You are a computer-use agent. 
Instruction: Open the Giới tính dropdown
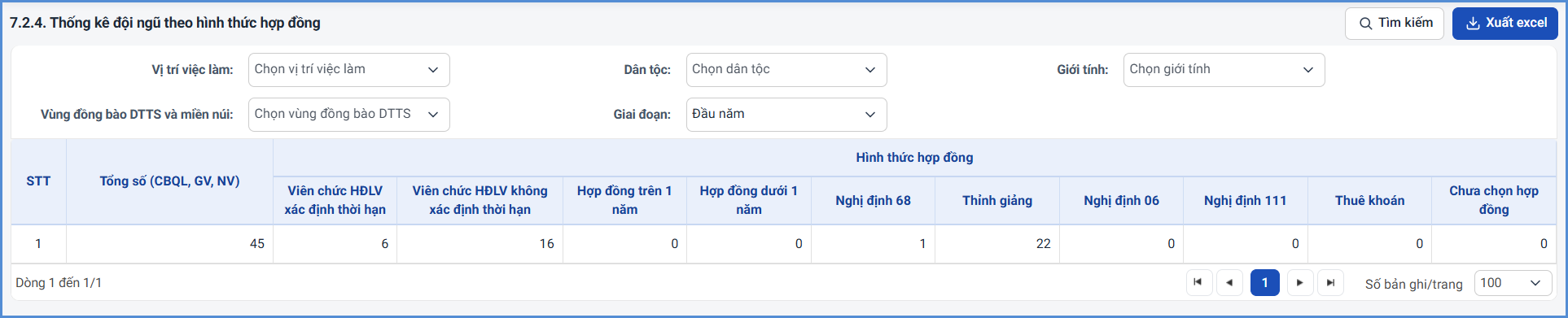[x=1224, y=70]
